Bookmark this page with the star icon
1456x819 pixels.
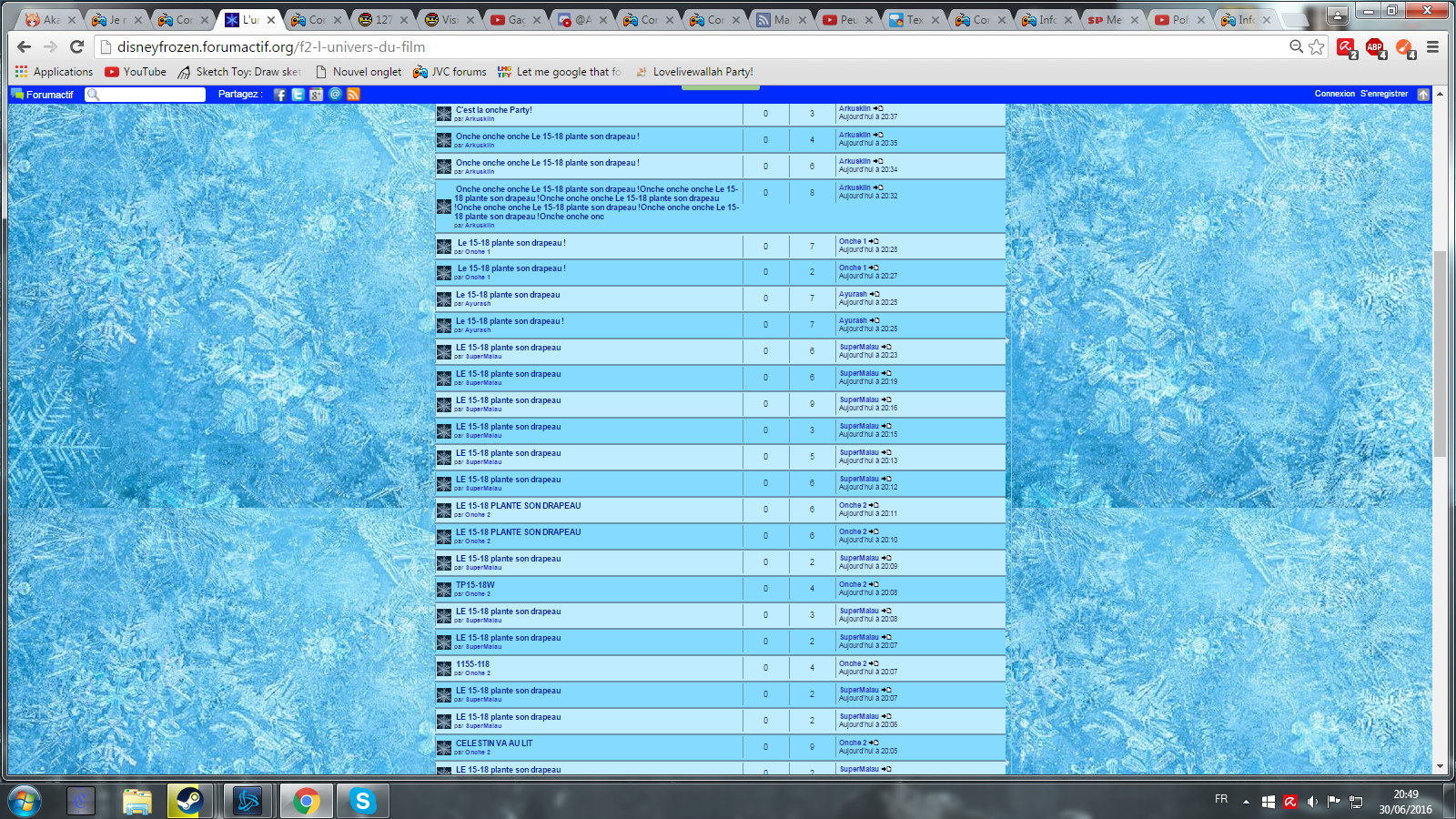(1317, 47)
